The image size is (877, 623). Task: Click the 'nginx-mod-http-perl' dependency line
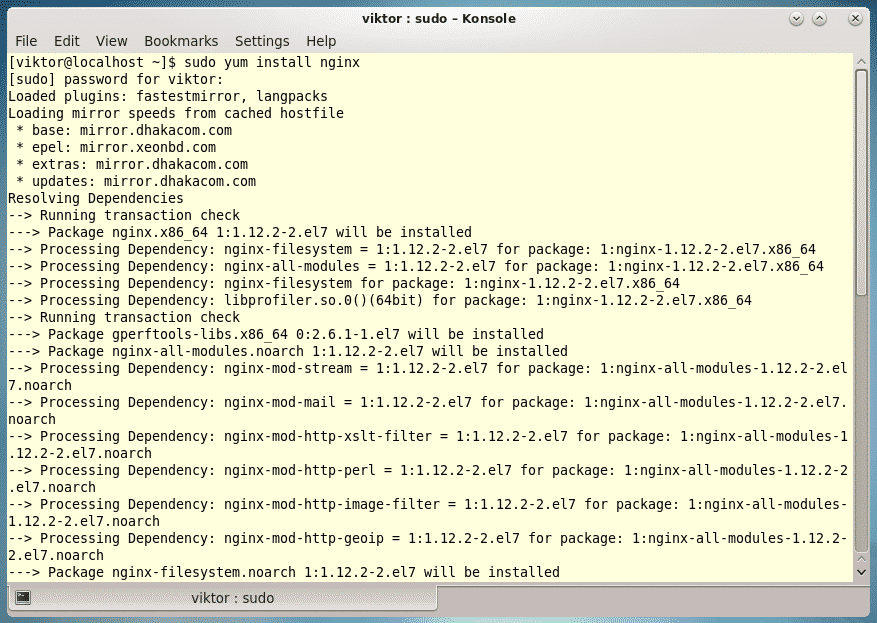point(428,479)
